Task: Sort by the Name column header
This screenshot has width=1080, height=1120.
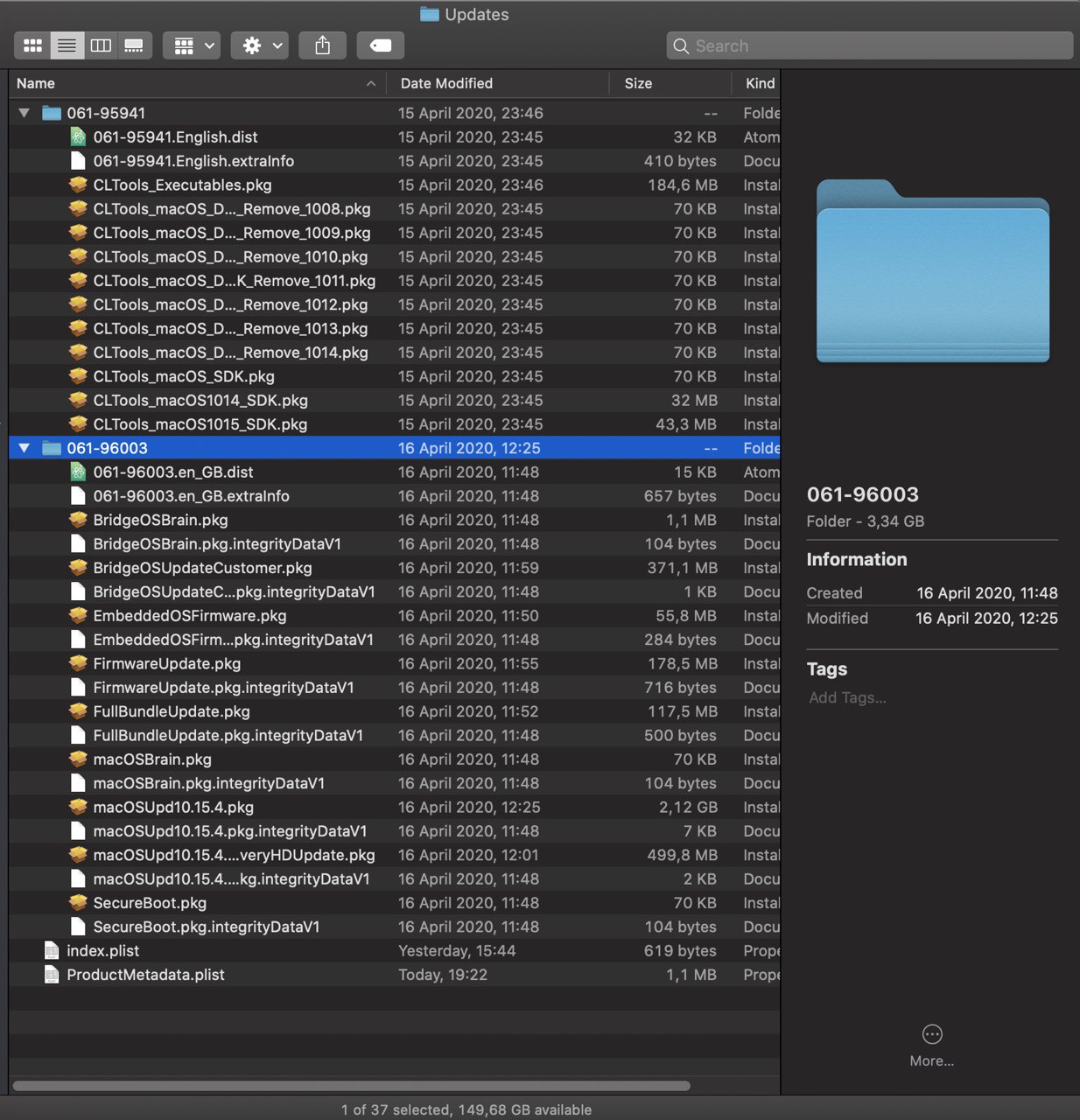Action: [198, 83]
